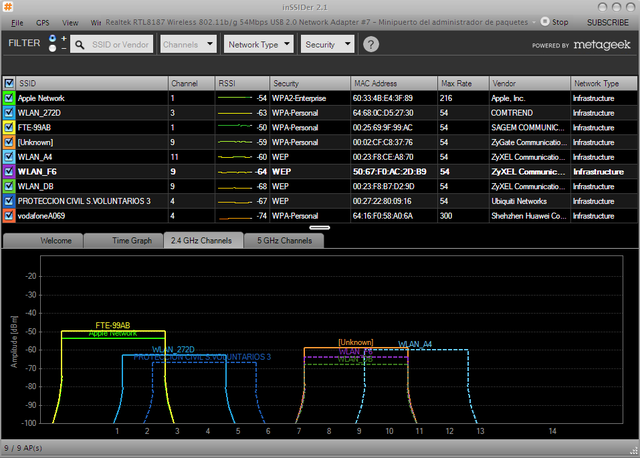Open the File menu

click(17, 23)
